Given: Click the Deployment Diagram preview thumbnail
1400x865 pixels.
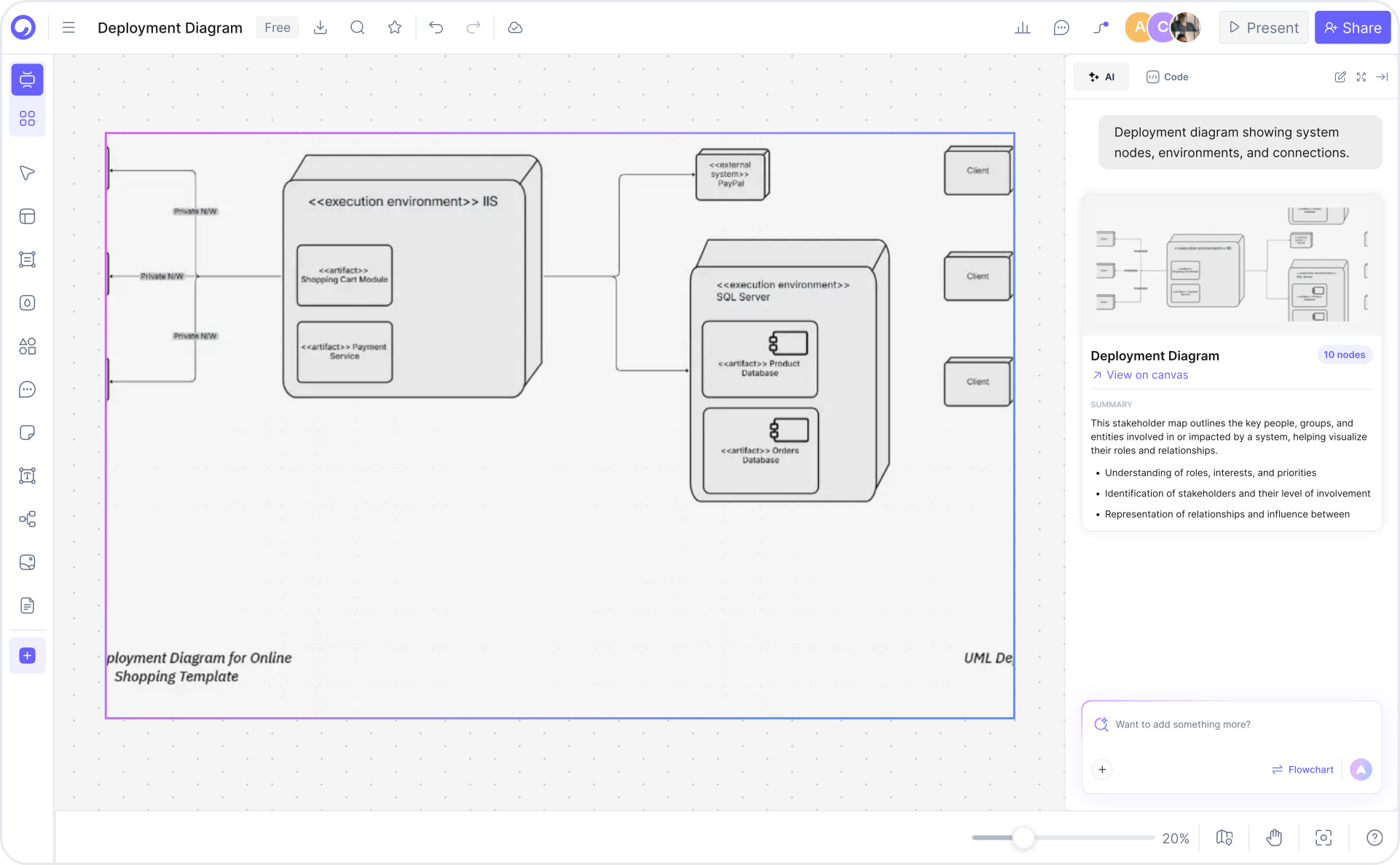Looking at the screenshot, I should coord(1231,264).
